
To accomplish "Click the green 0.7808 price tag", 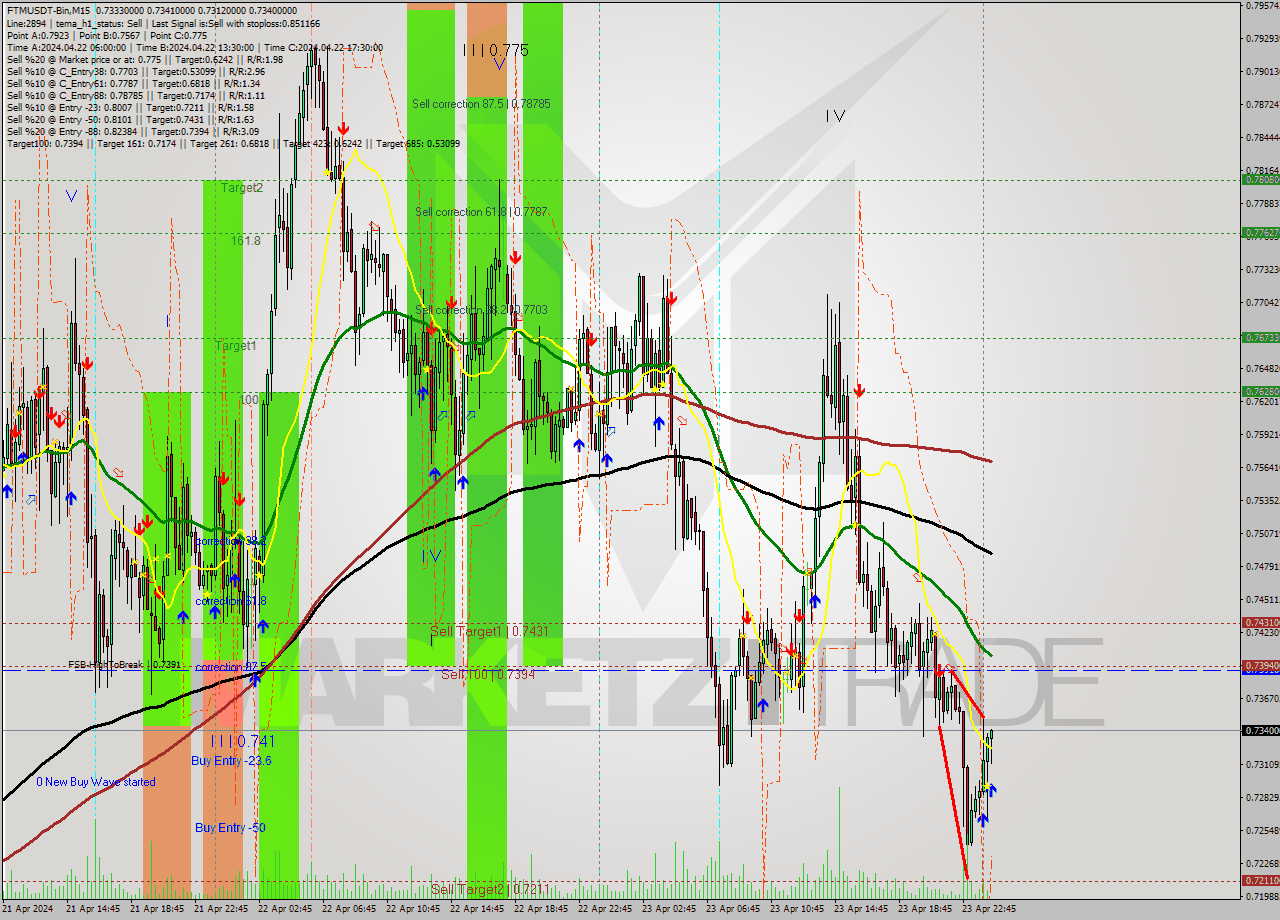I will pyautogui.click(x=1260, y=180).
